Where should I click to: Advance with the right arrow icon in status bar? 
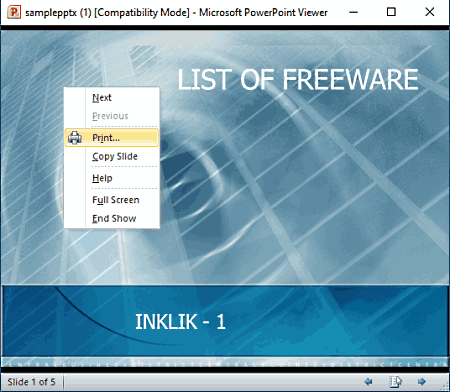click(422, 381)
